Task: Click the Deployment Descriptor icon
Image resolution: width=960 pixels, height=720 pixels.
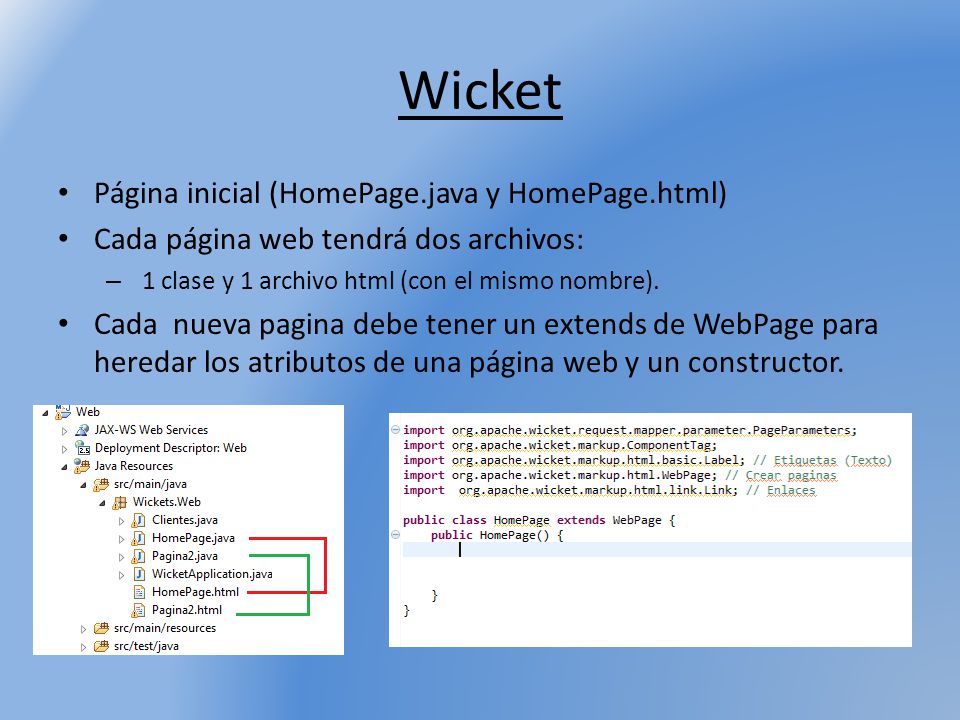Action: coord(82,448)
